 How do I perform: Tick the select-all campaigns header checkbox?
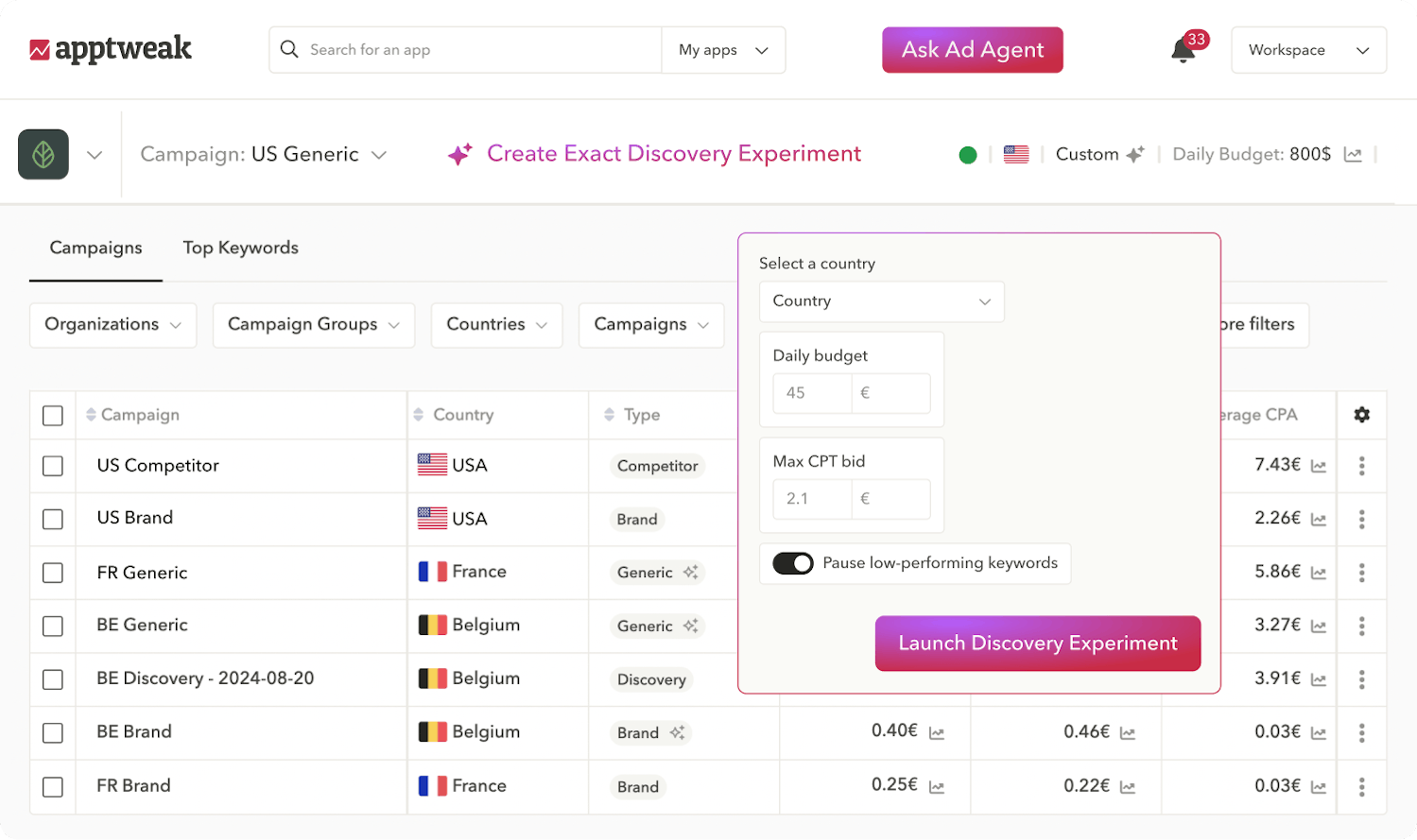coord(53,416)
